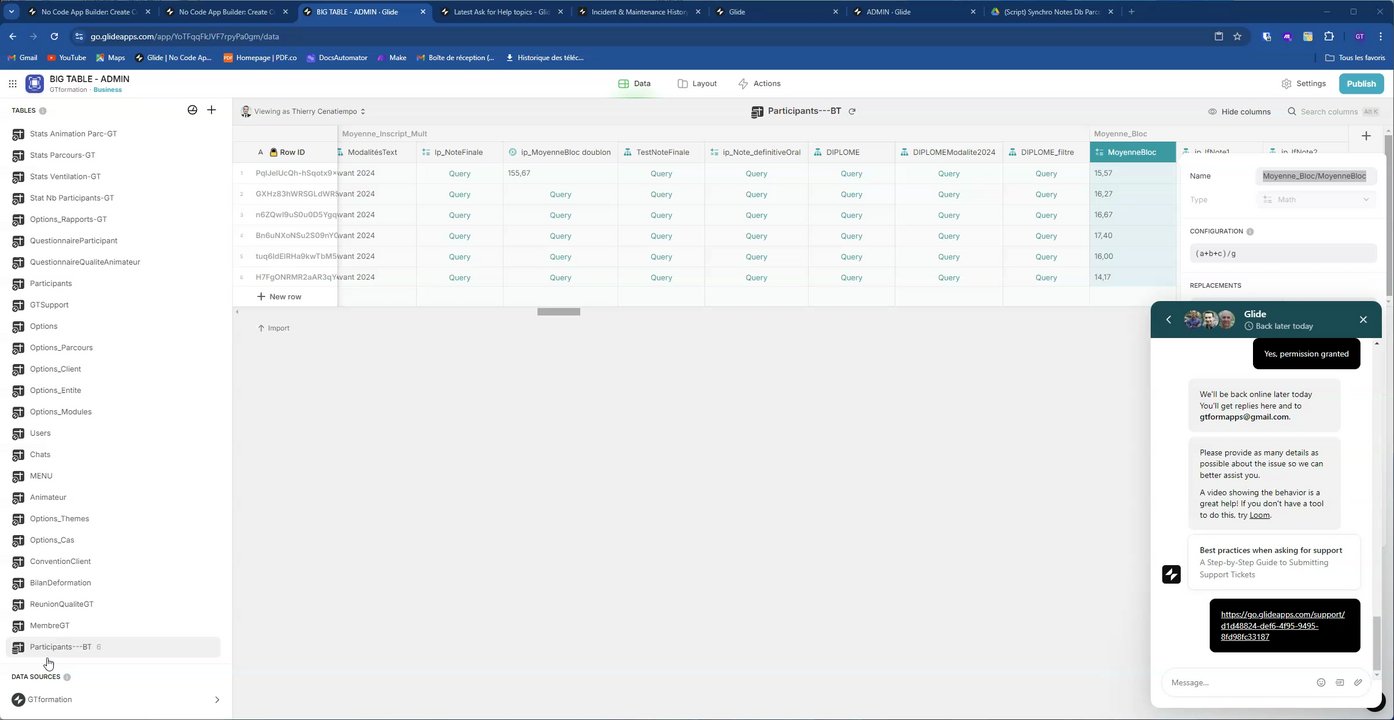Focus the chat Message input

pos(1237,683)
